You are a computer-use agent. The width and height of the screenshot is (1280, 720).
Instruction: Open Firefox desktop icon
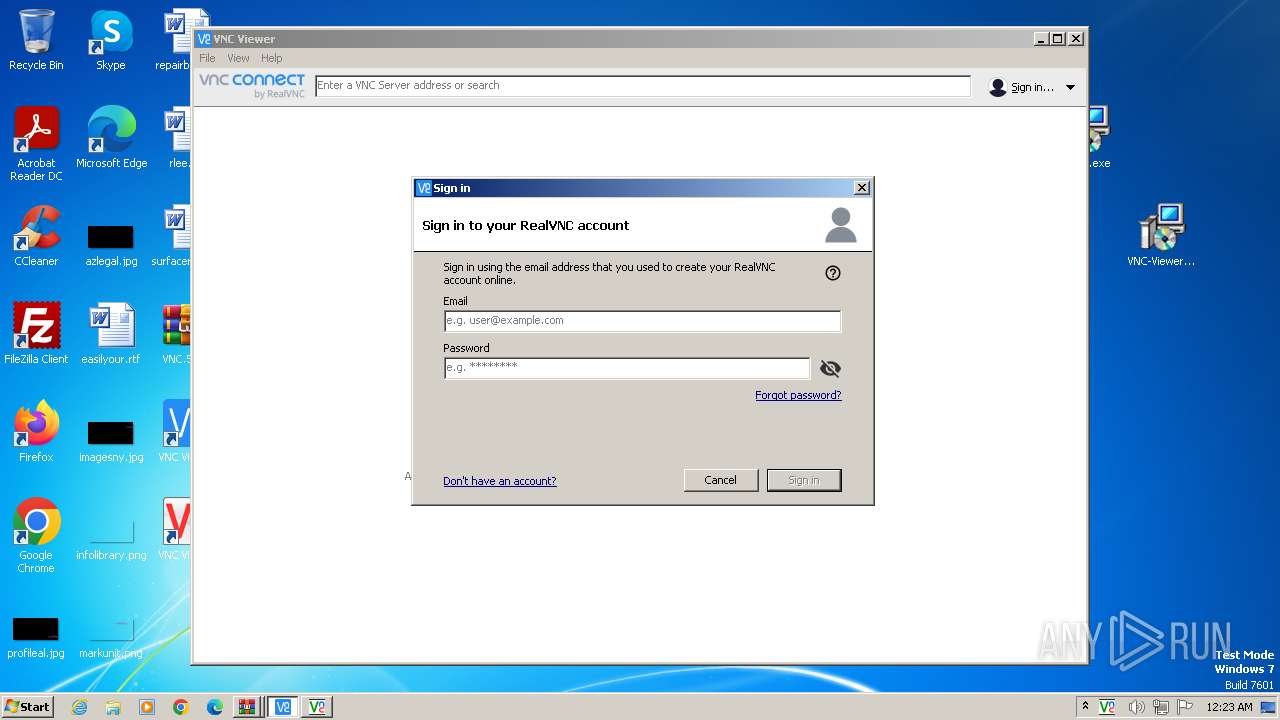click(36, 432)
